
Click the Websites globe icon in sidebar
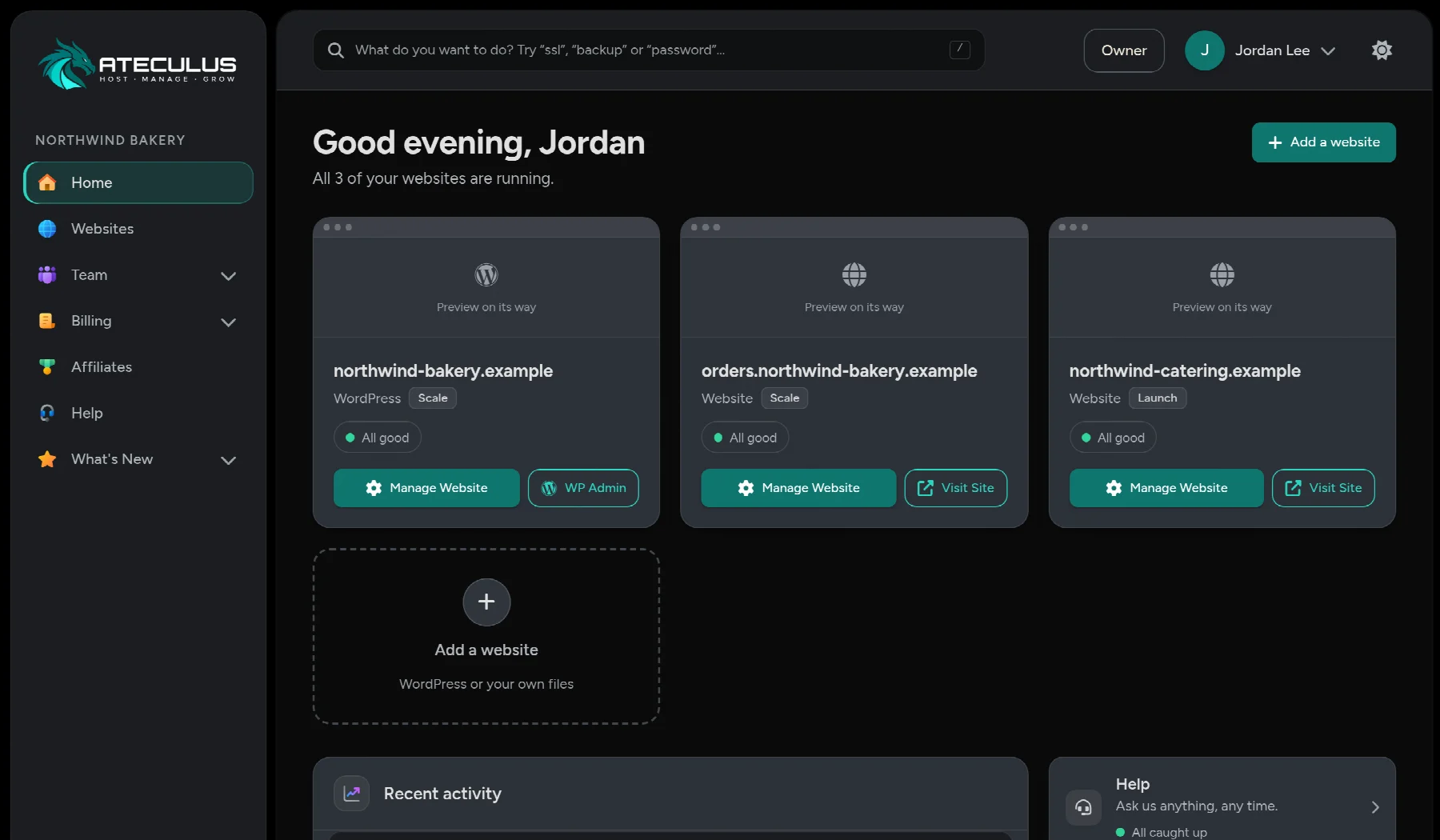pos(47,229)
